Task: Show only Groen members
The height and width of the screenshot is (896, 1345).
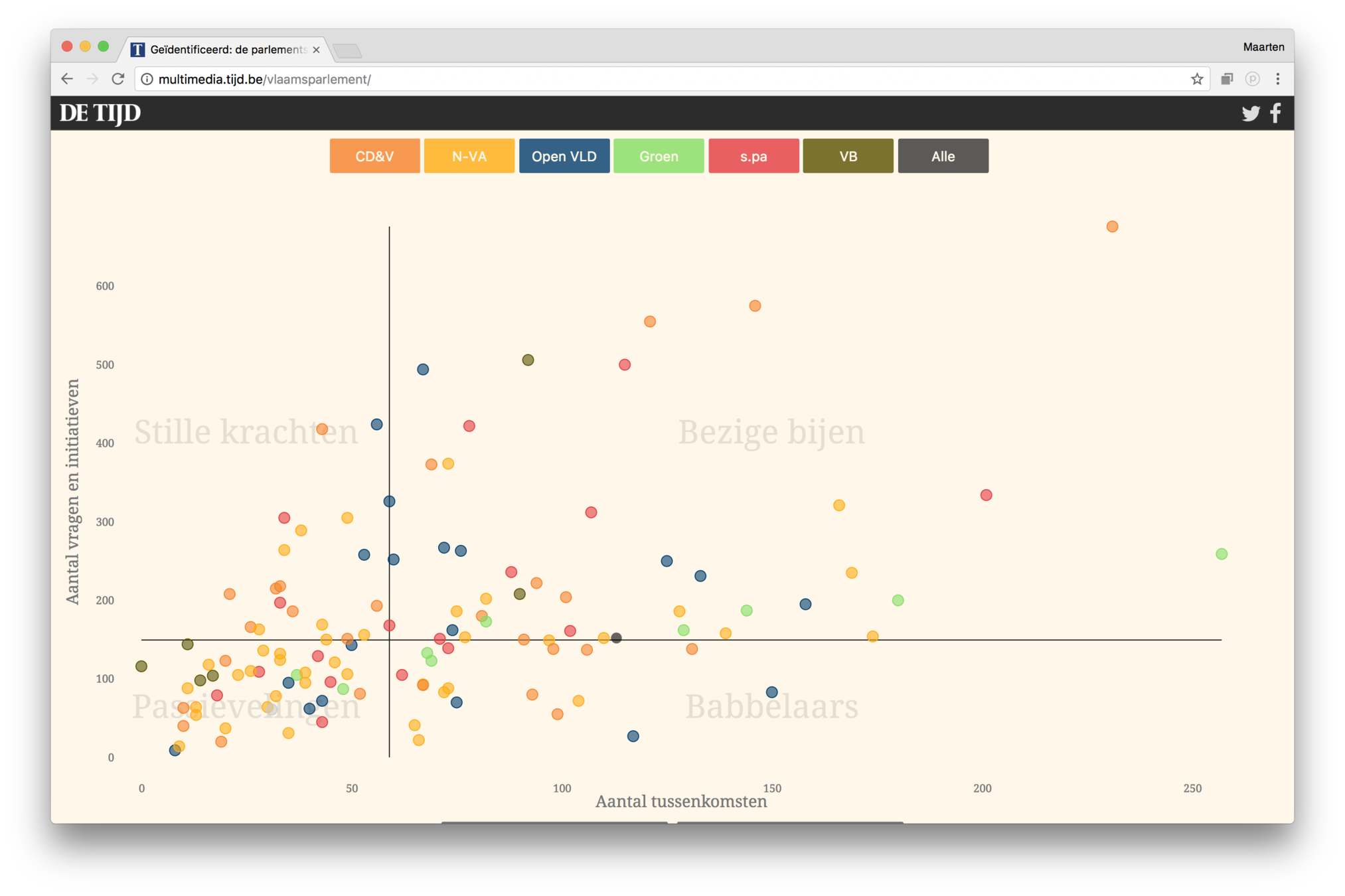Action: click(x=658, y=157)
